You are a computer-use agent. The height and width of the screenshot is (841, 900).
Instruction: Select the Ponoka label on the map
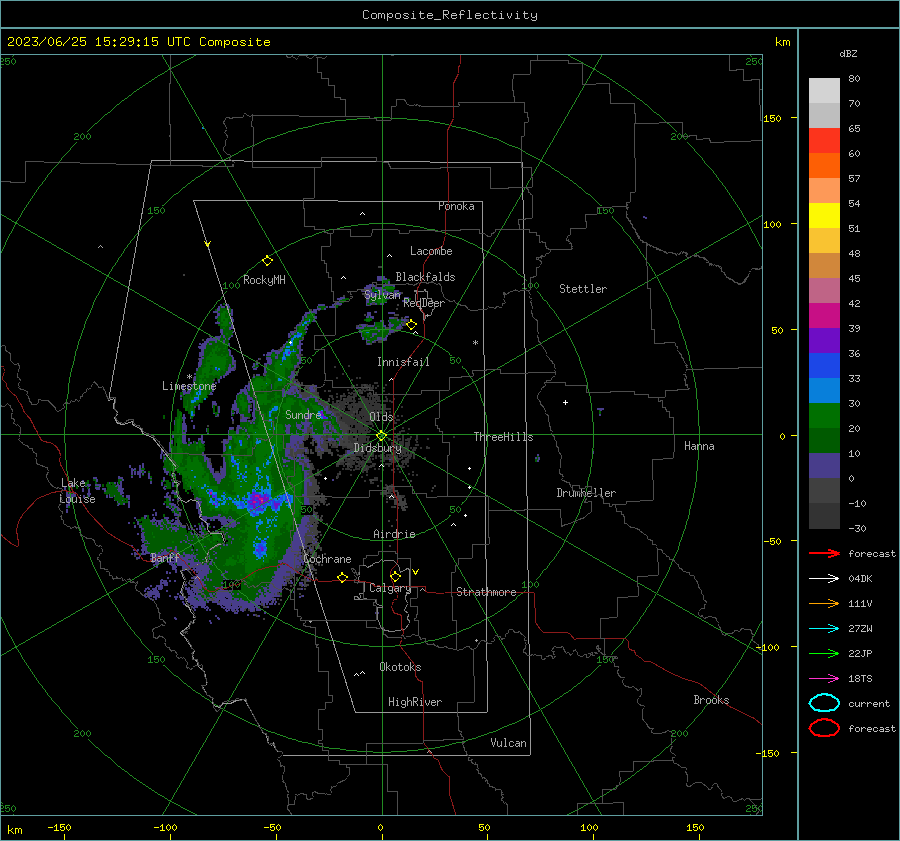456,206
